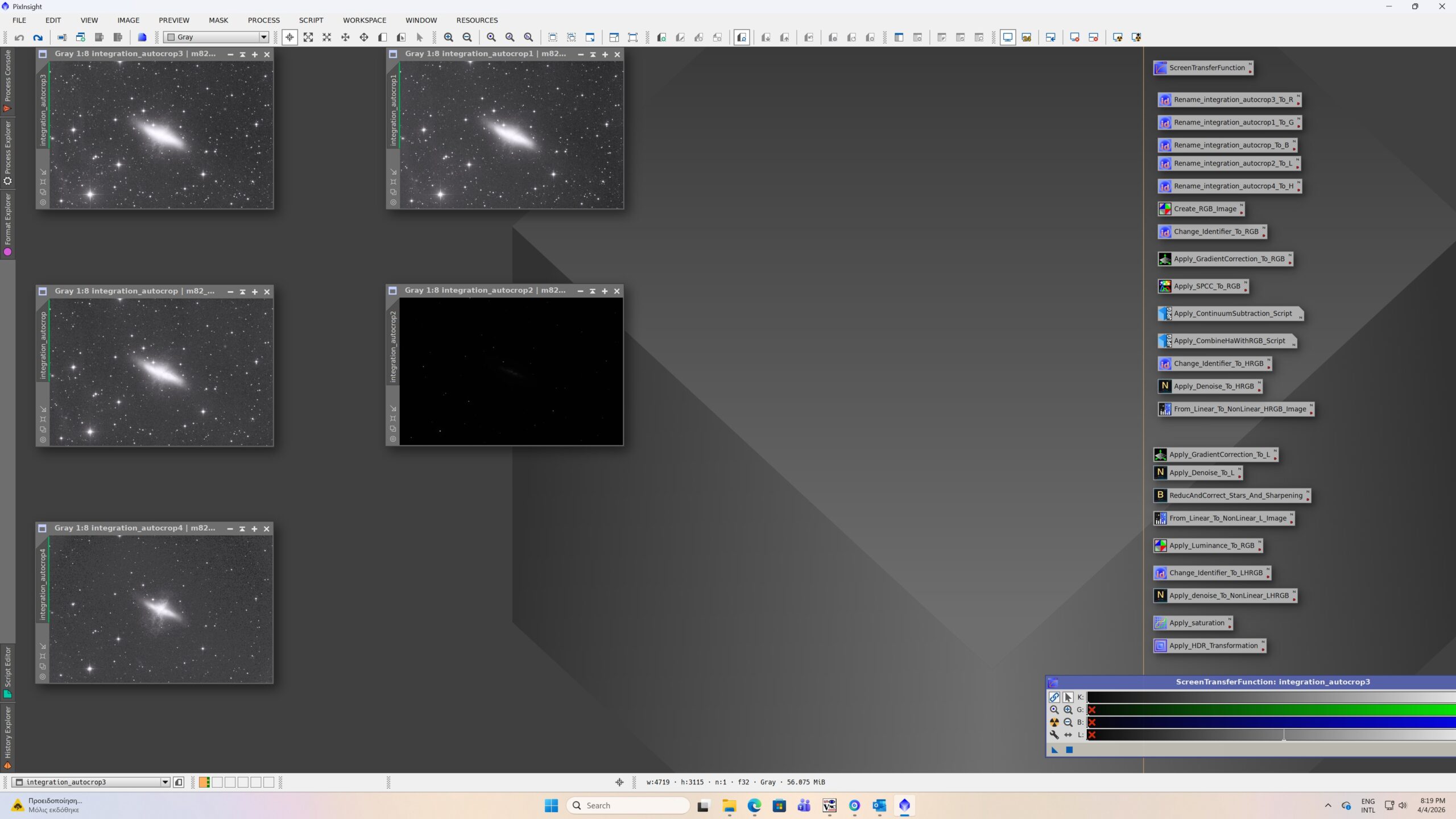Click the zoom out magnifier toolbar icon
The width and height of the screenshot is (1456, 819).
[x=467, y=38]
